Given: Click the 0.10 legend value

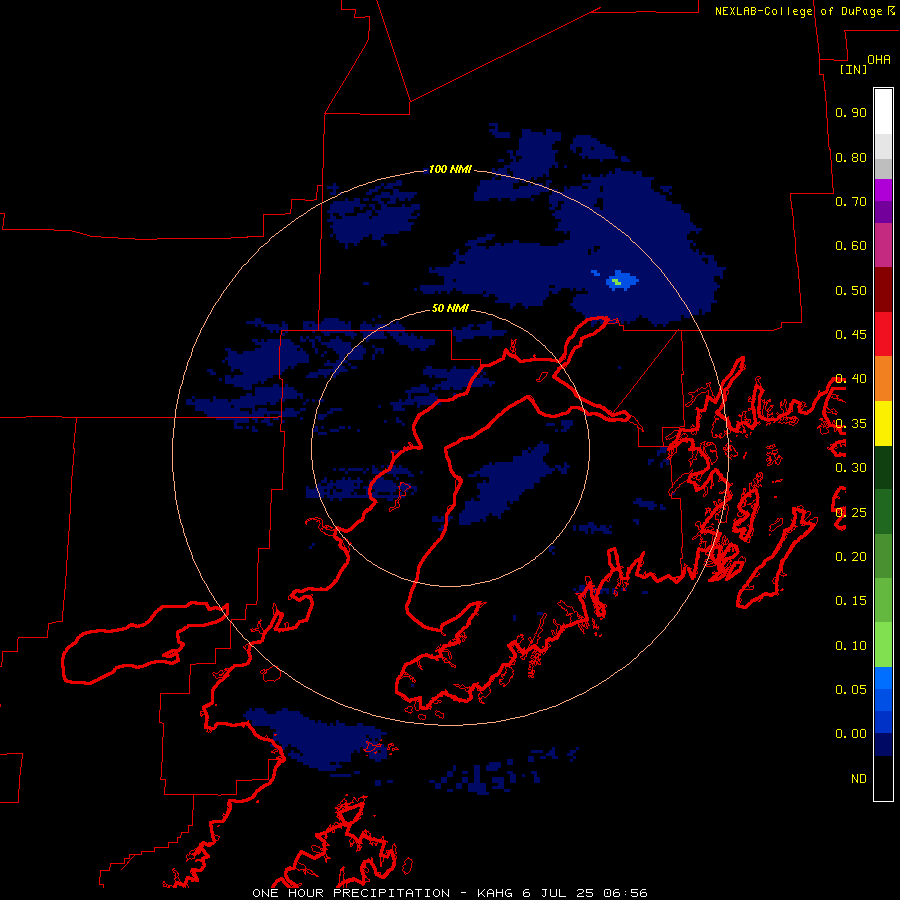Looking at the screenshot, I should tap(851, 645).
